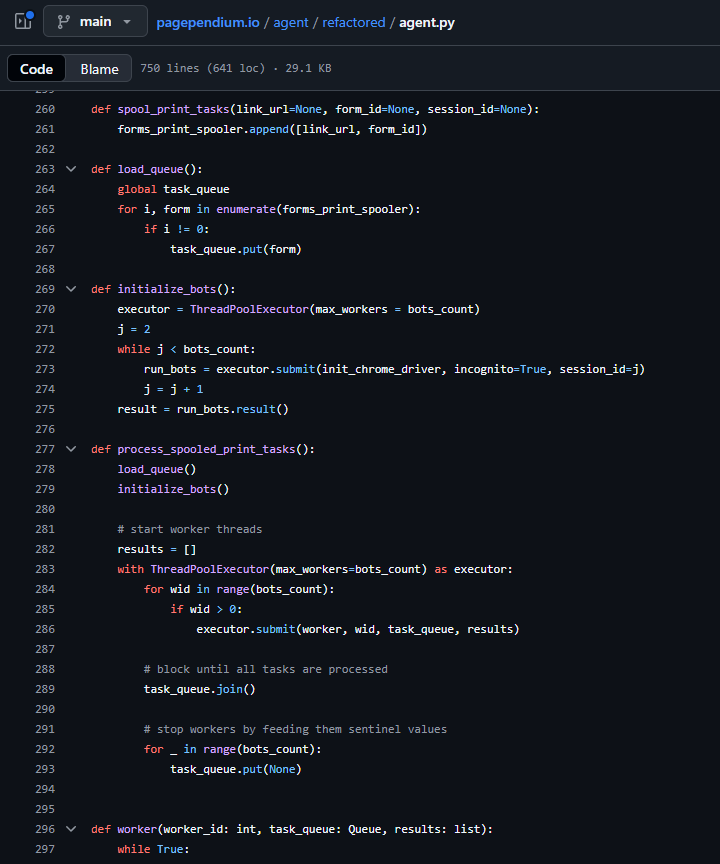Click the agent.py file name in breadcrumb
This screenshot has width=720, height=864.
coord(426,22)
